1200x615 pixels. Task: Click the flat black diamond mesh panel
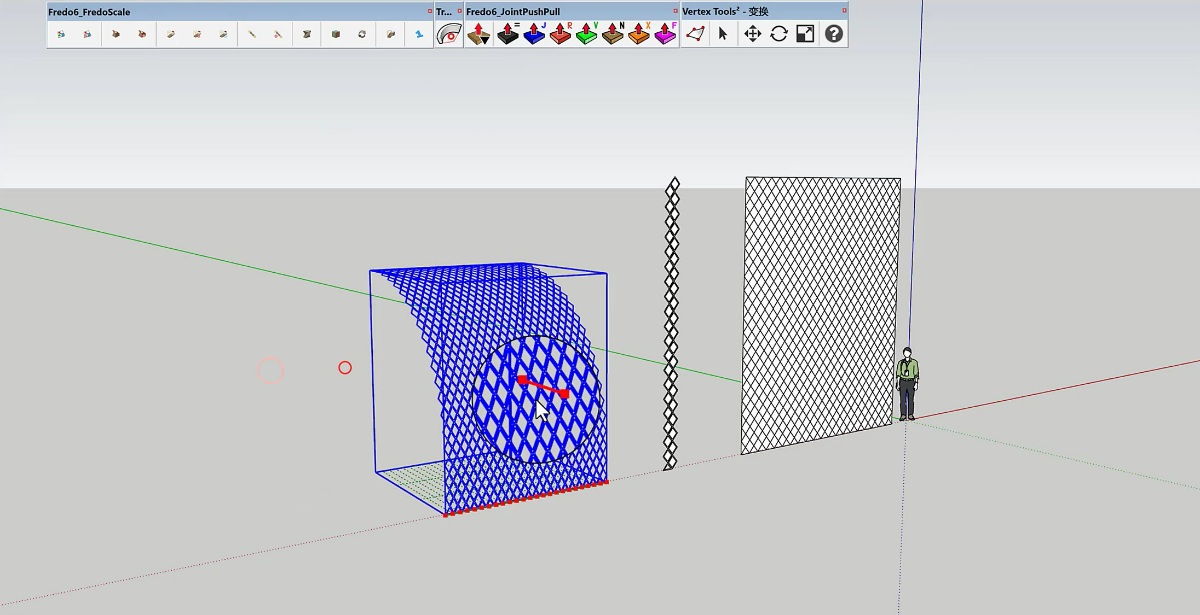coord(821,315)
